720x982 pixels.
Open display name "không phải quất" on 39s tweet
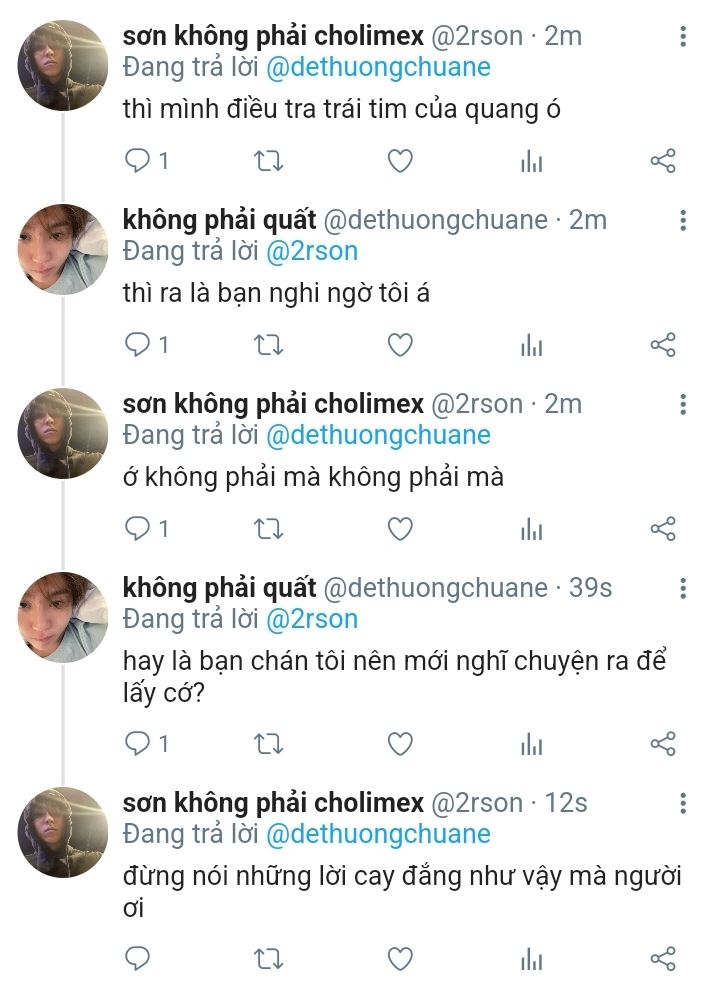219,588
